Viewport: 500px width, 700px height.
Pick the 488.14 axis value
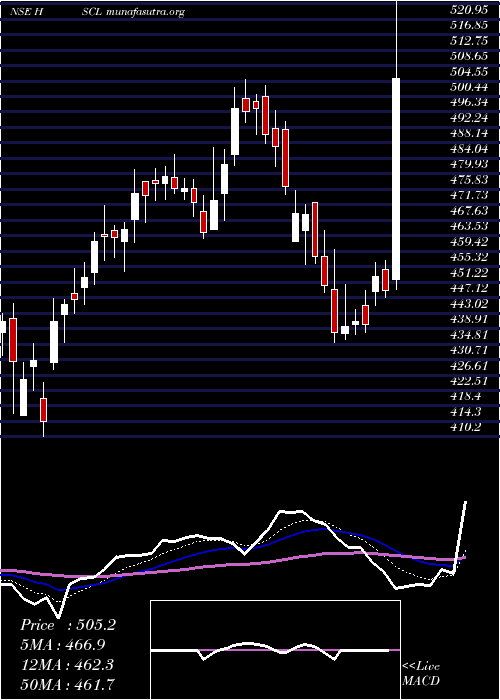pyautogui.click(x=468, y=133)
